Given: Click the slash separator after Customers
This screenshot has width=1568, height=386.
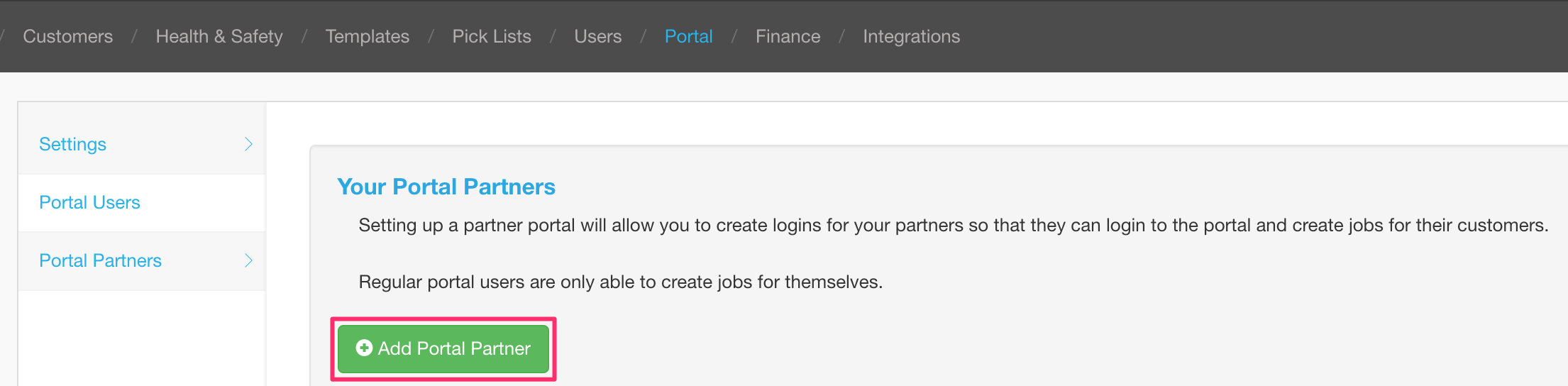Looking at the screenshot, I should pos(134,36).
